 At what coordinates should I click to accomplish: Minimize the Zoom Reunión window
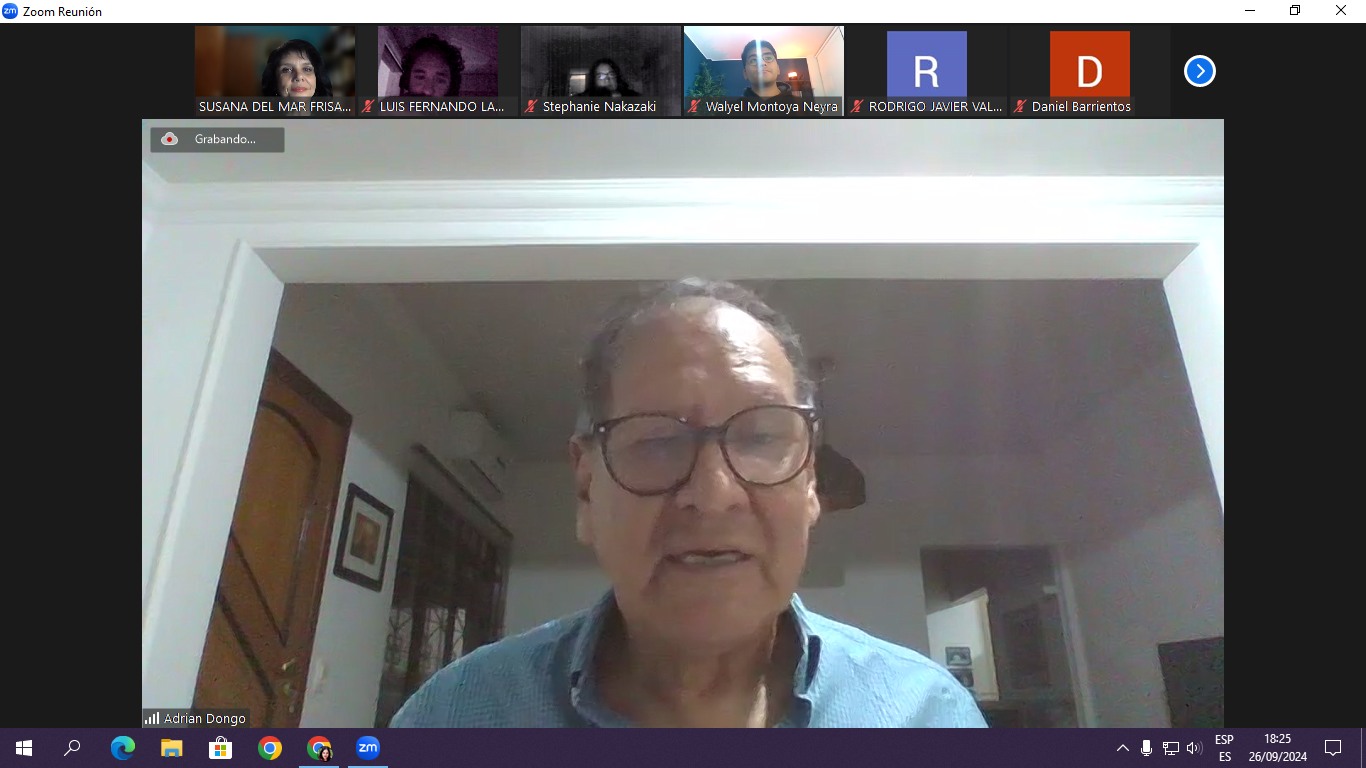point(1250,11)
